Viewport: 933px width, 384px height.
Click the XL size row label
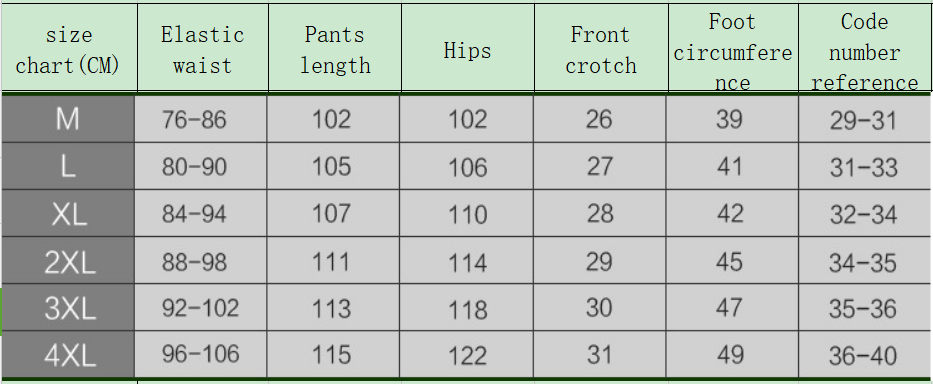pos(68,213)
